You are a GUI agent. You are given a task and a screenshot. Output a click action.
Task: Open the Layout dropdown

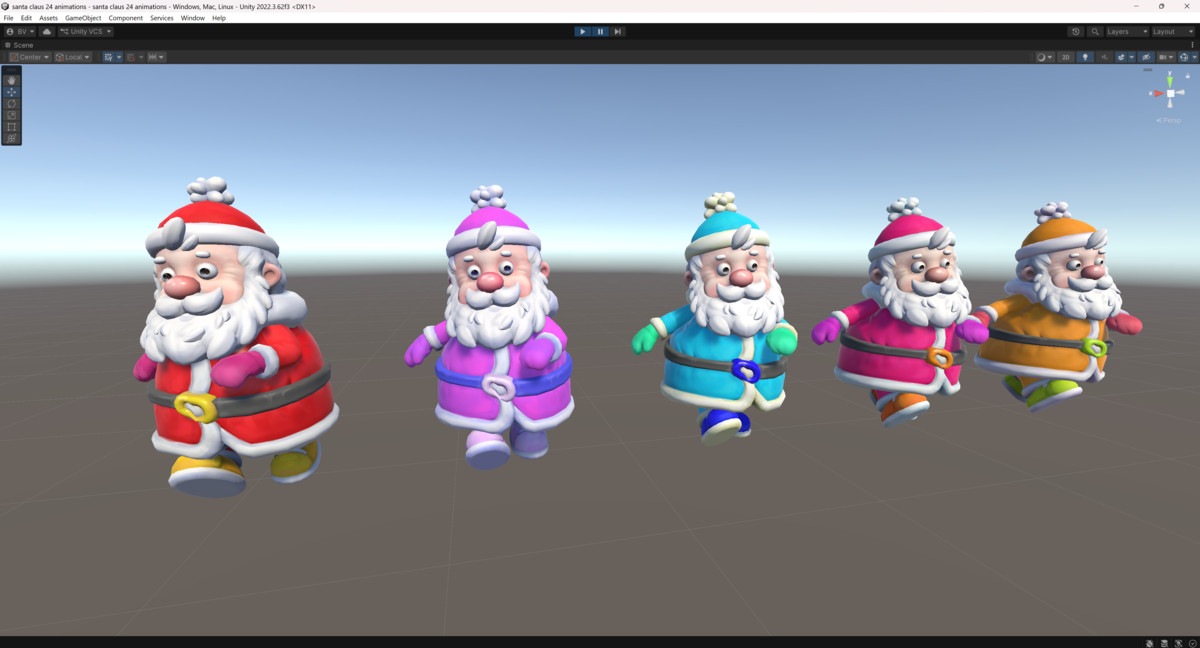(x=1172, y=32)
